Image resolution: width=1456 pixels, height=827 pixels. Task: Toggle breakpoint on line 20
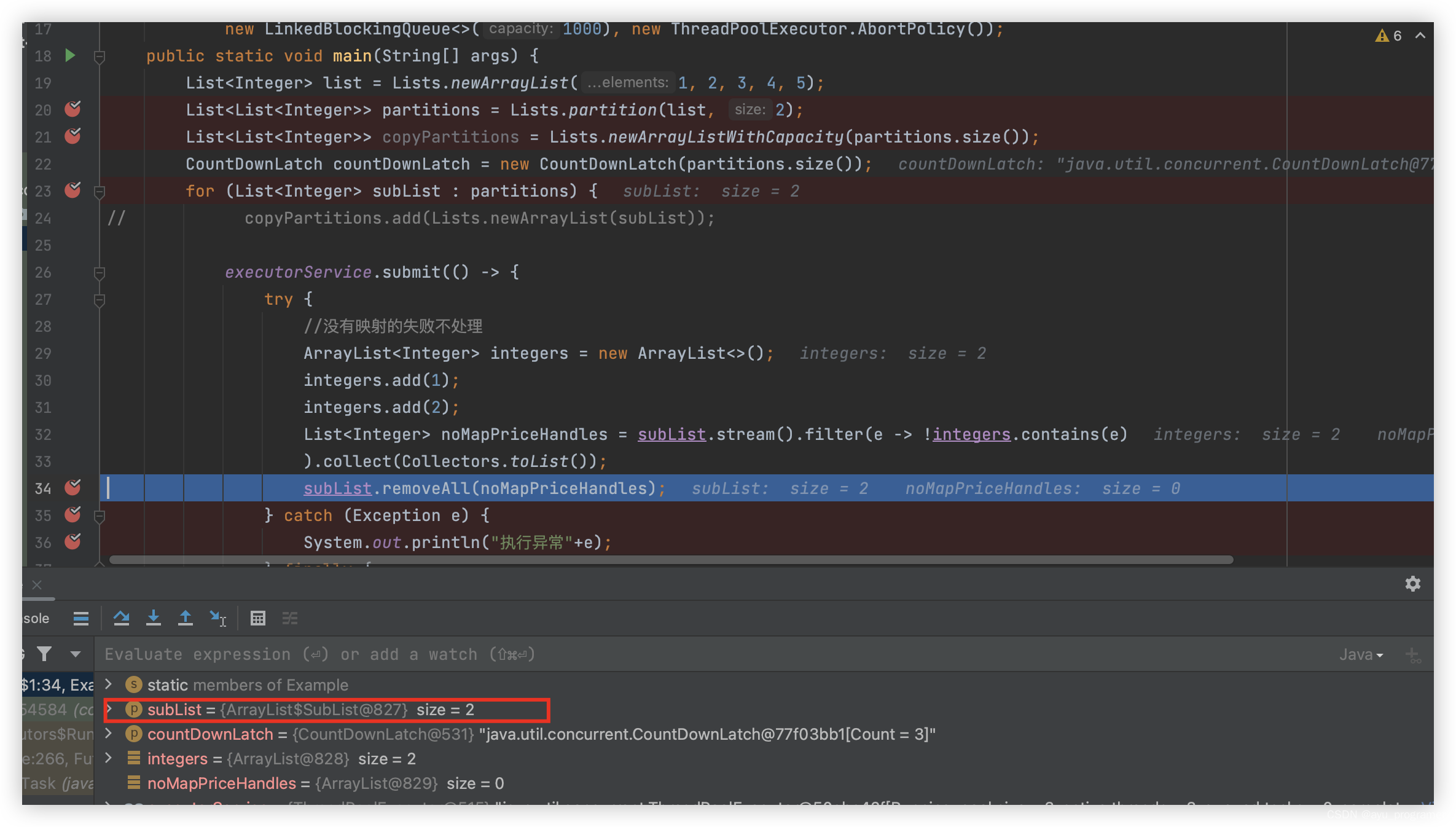click(x=72, y=109)
